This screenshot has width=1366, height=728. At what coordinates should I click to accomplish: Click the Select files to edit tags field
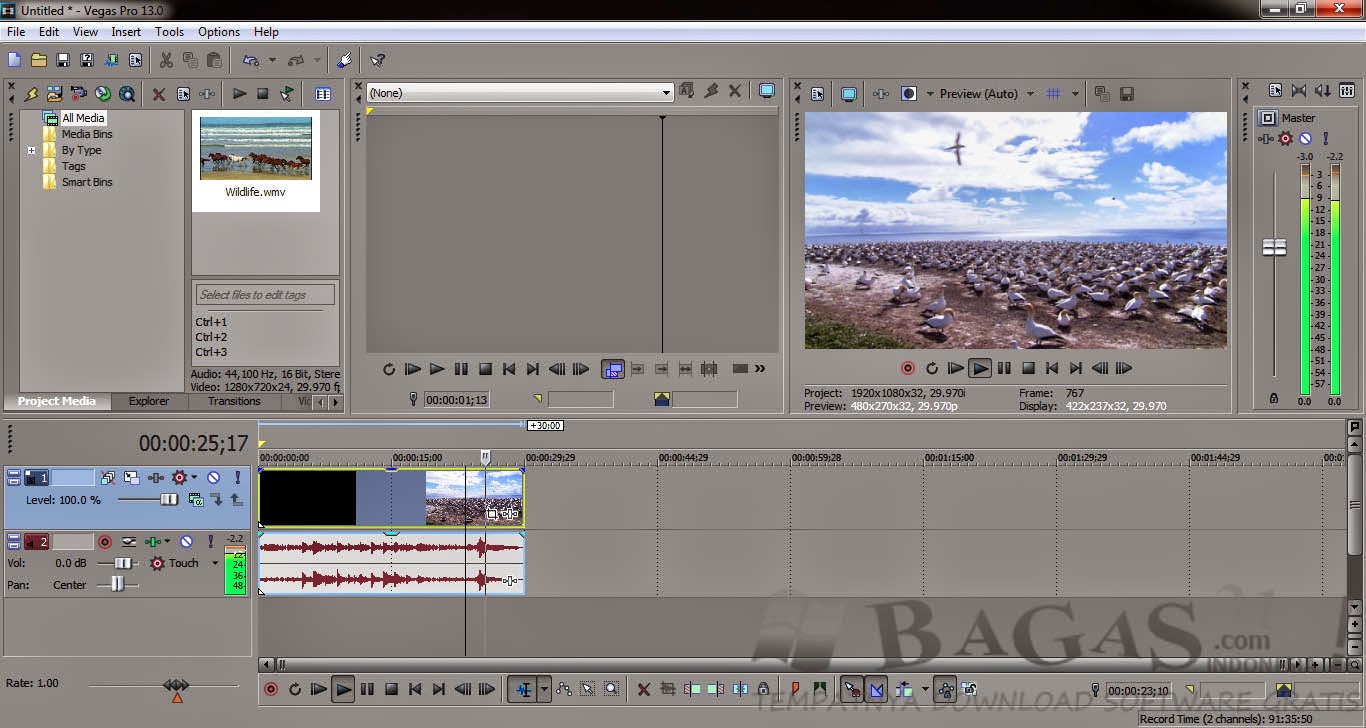pos(265,294)
